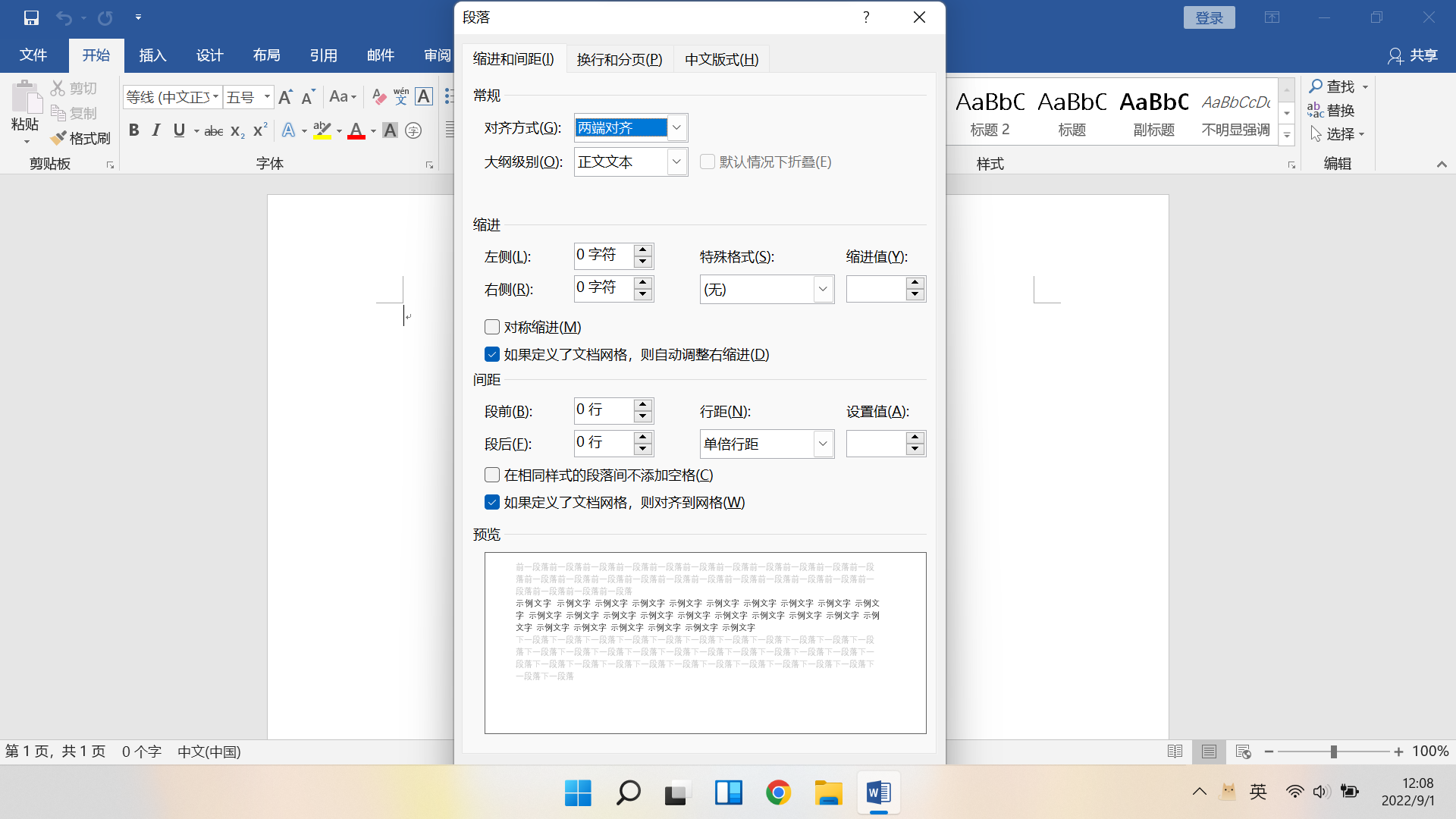The width and height of the screenshot is (1456, 819).
Task: Click the Undo arrow icon
Action: tap(64, 17)
